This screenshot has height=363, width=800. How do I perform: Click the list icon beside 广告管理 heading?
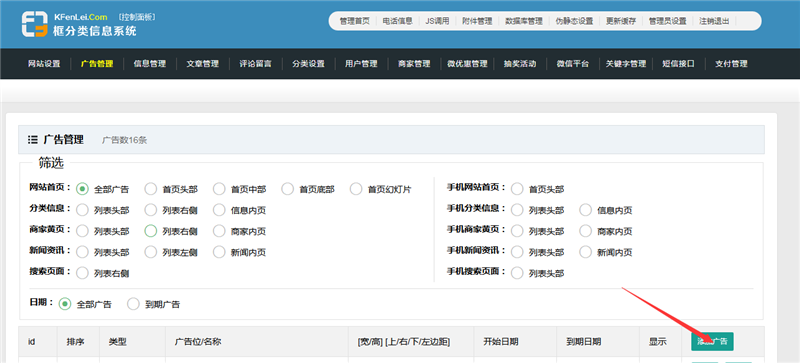33,139
